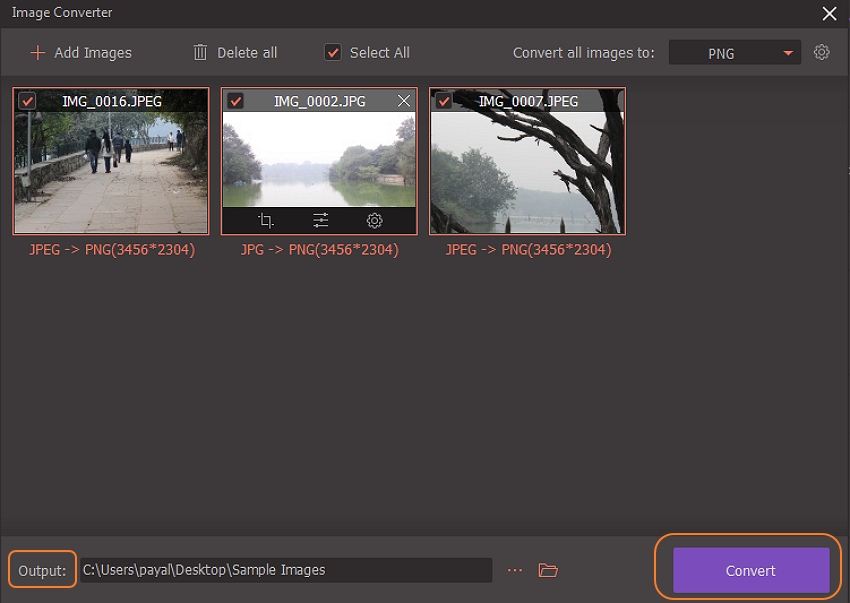850x603 pixels.
Task: Deselect the IMG_0007.JPEG checkbox
Action: (443, 101)
